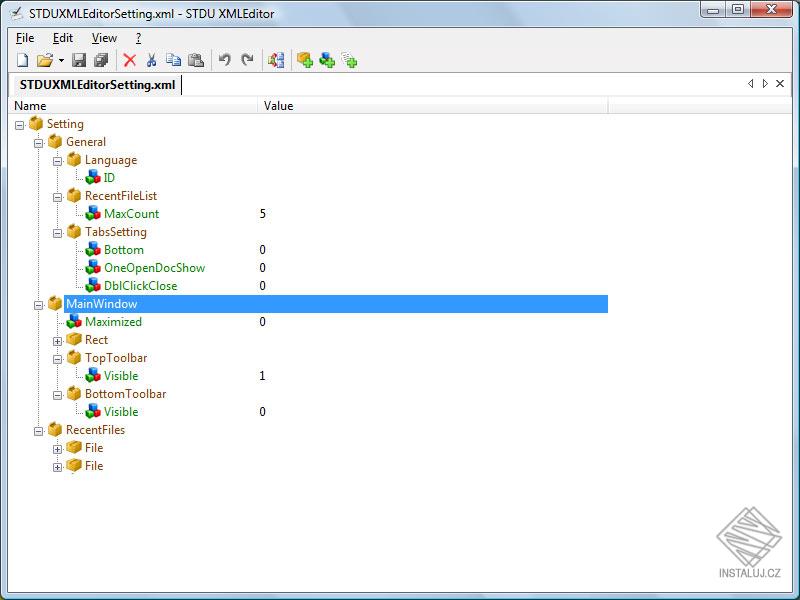Screen dimensions: 800x600
Task: Select the TabsSetting element
Action: (116, 232)
